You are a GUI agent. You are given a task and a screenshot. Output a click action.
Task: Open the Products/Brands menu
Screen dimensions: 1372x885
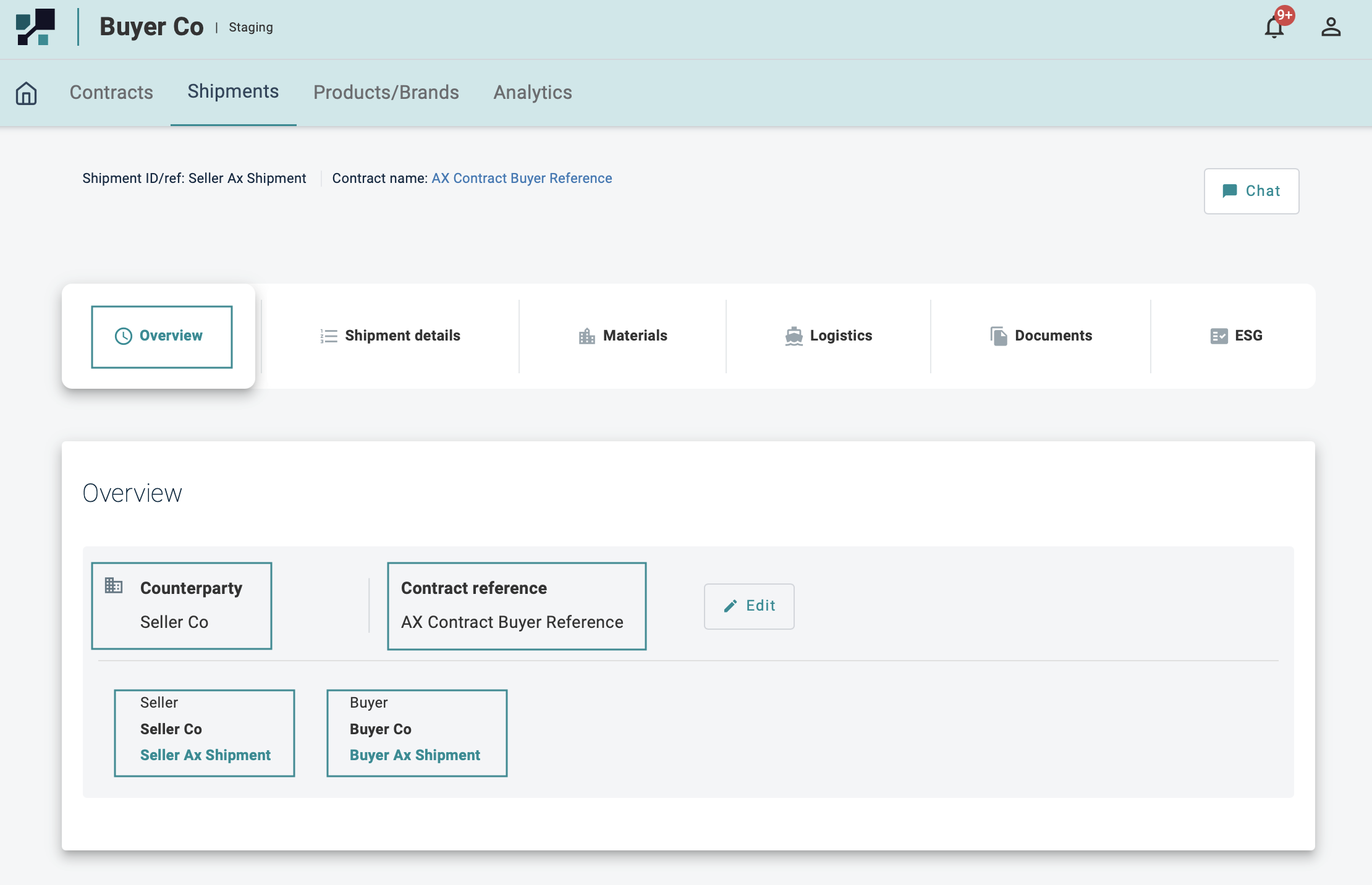tap(386, 93)
